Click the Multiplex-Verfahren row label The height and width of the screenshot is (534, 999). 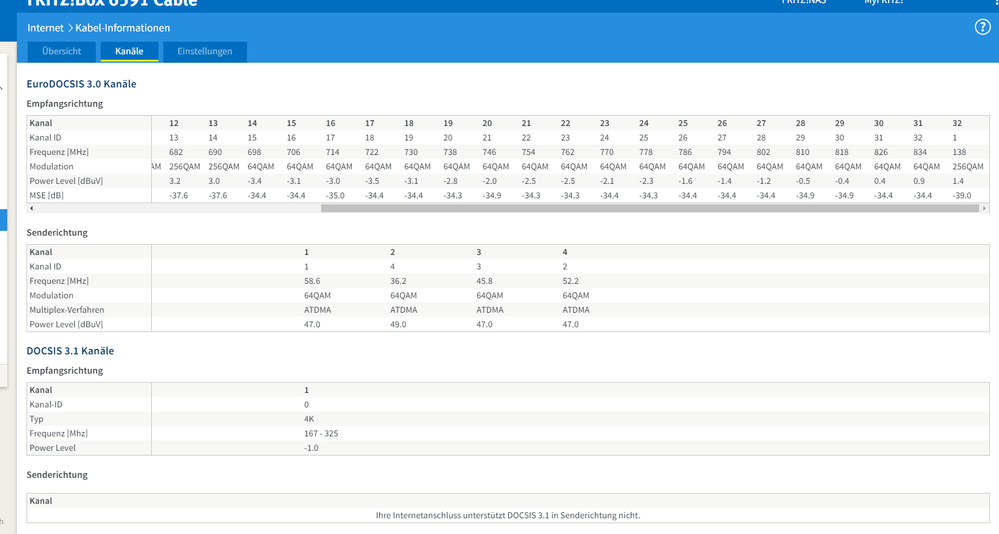click(x=66, y=310)
